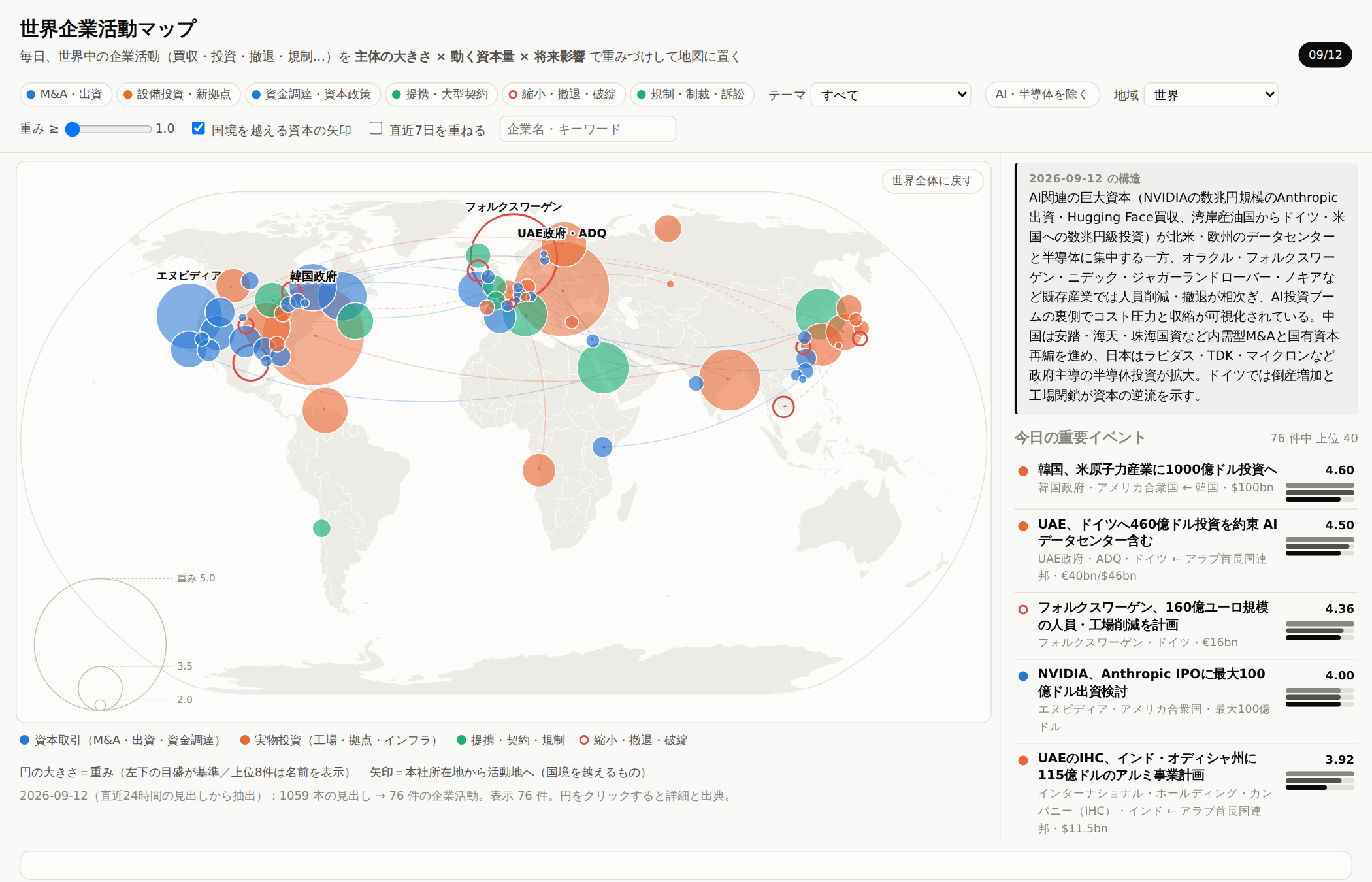Enable the 直近7日を重ねる checkbox
This screenshot has width=1372, height=882.
point(376,128)
